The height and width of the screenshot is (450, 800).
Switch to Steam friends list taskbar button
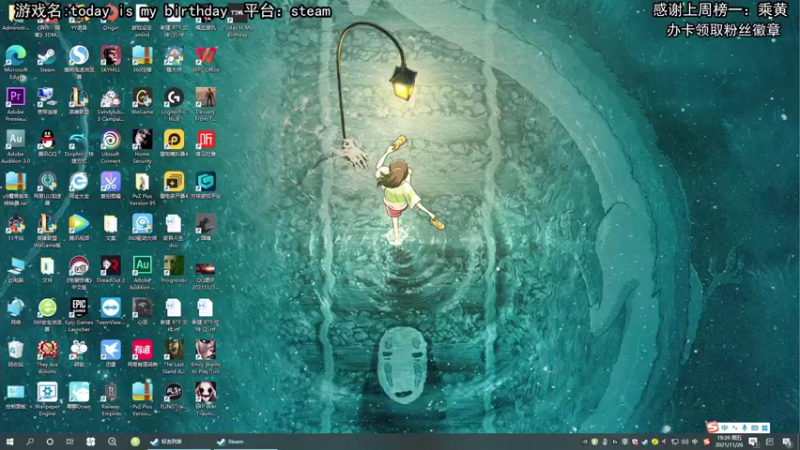point(179,442)
